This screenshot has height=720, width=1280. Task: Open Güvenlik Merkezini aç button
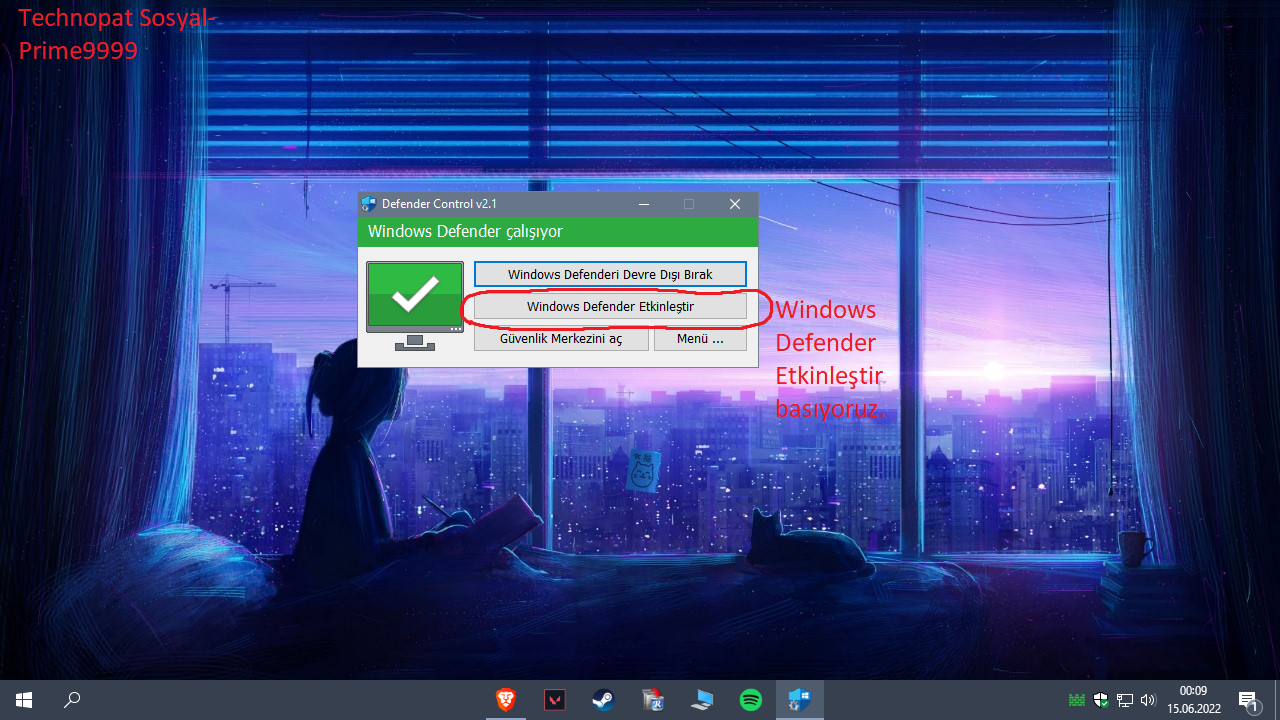[x=560, y=339]
